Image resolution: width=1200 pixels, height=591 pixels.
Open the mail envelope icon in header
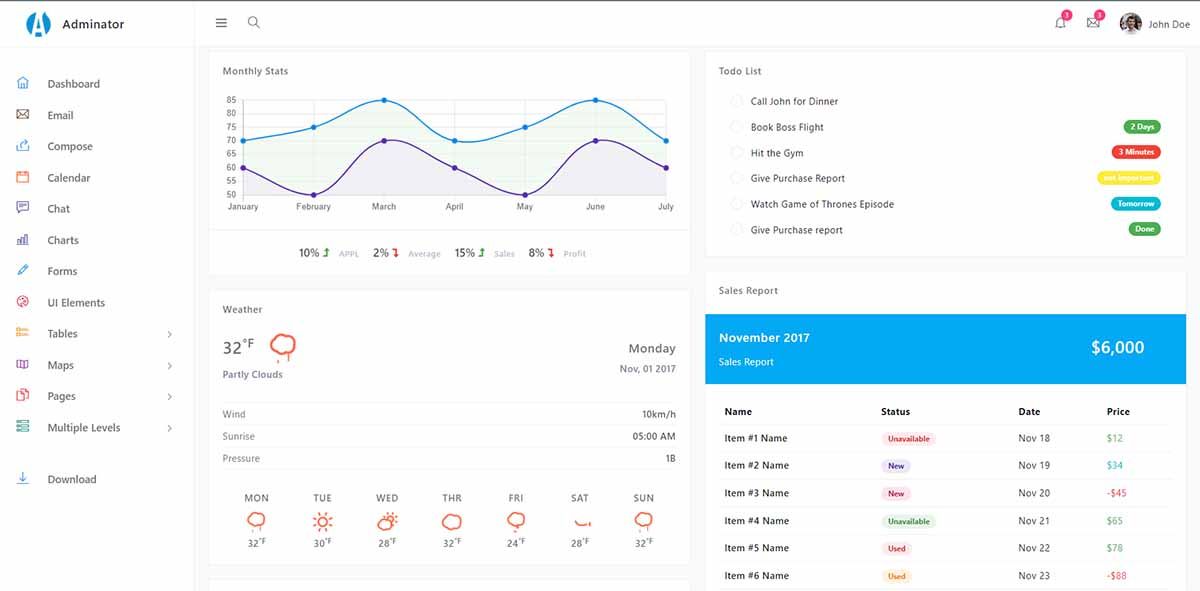[1093, 23]
